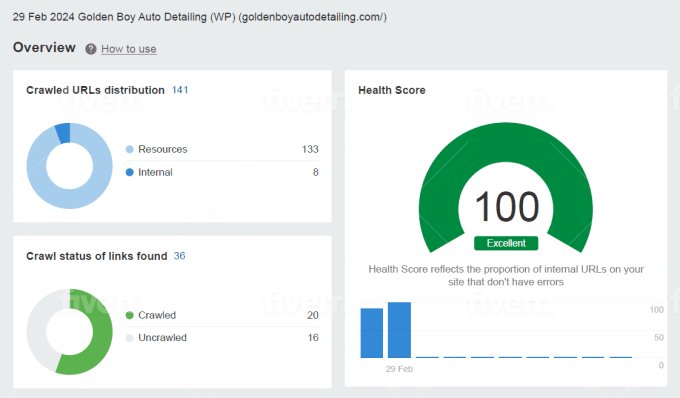Viewport: 680px width, 398px height.
Task: Click the Health Score heading
Action: point(392,90)
